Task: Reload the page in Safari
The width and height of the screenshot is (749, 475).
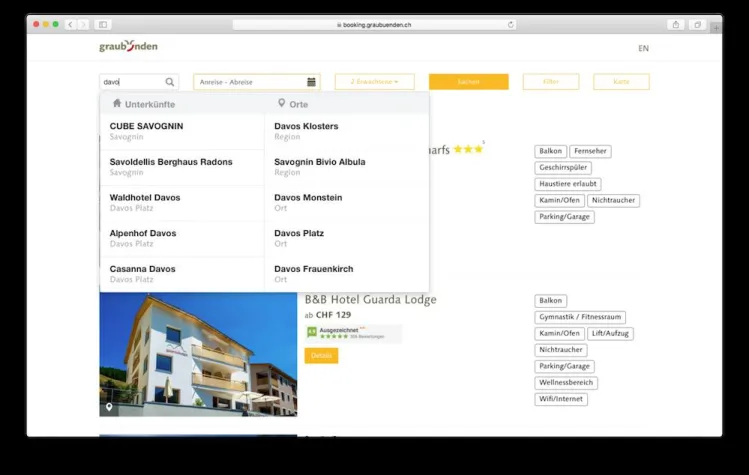Action: point(511,24)
